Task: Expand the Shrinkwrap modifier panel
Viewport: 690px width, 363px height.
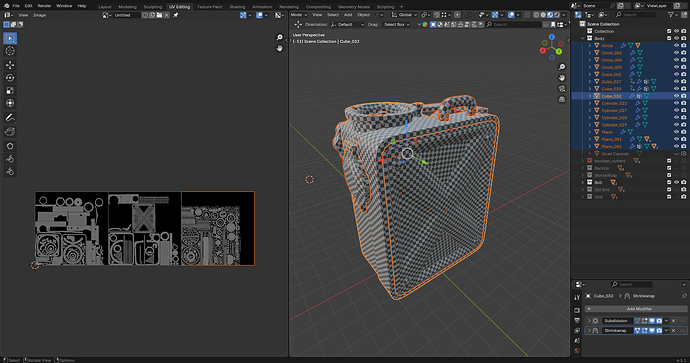Action: [589, 330]
